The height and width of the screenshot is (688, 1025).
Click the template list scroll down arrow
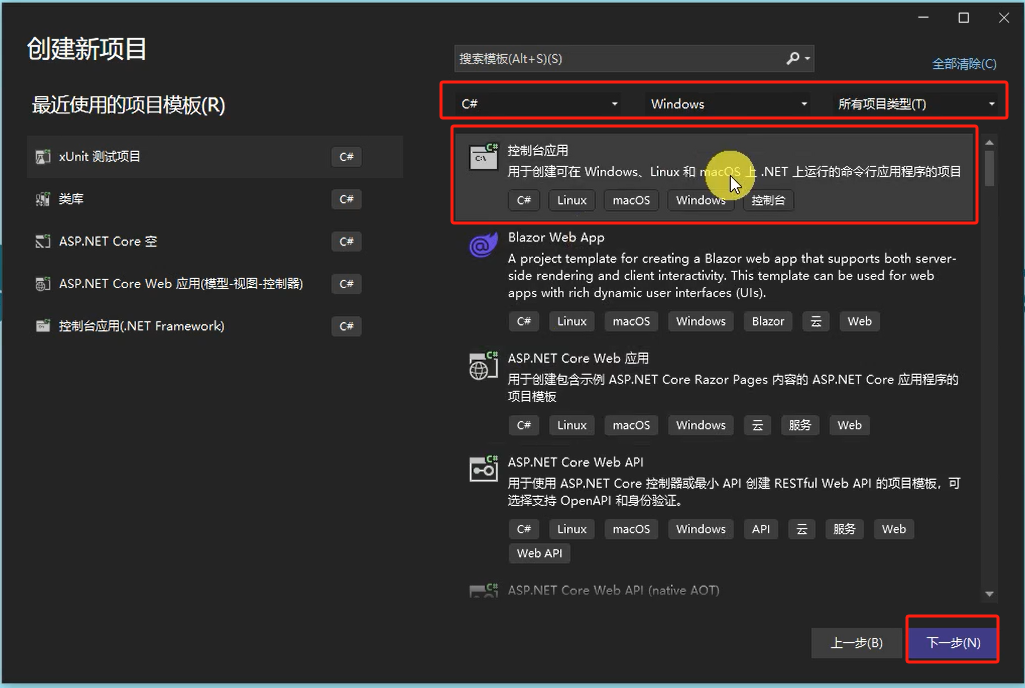pos(989,594)
